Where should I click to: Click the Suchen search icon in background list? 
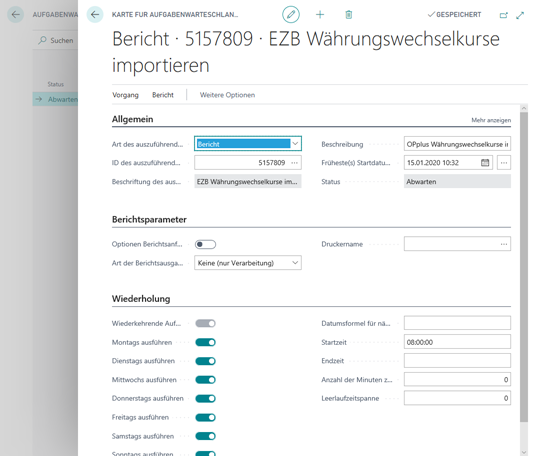43,40
